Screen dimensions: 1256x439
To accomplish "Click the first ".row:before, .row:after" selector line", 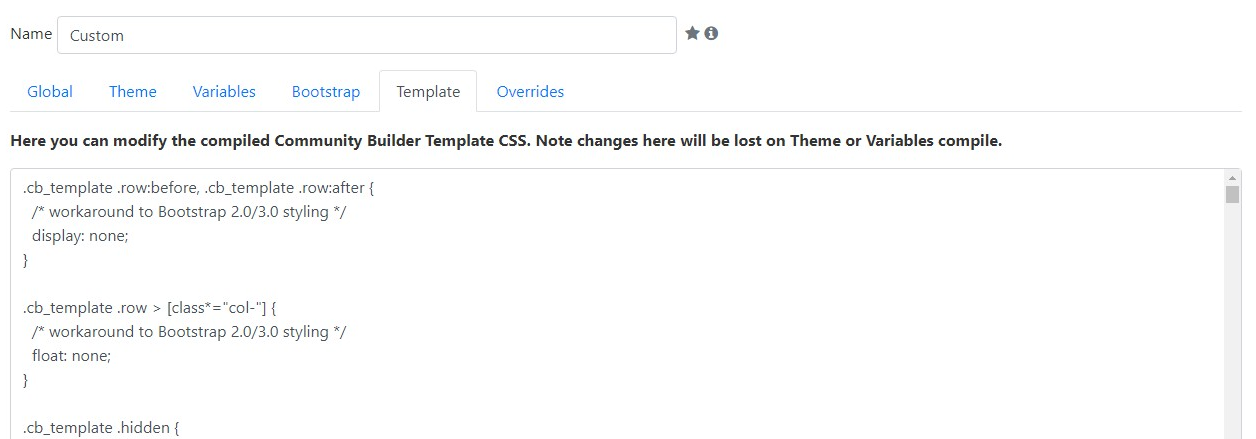I will [x=198, y=188].
